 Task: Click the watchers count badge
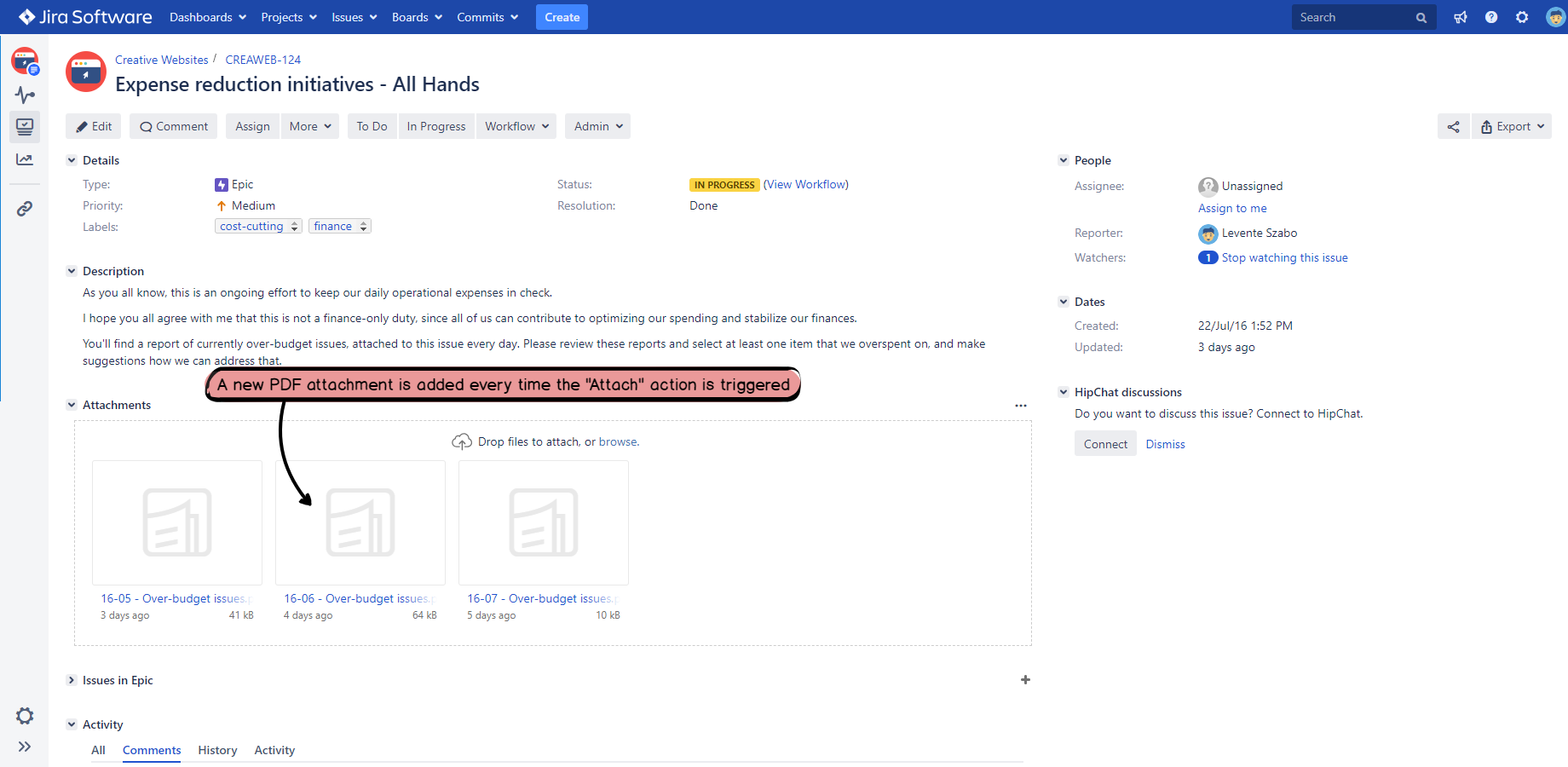pos(1208,257)
